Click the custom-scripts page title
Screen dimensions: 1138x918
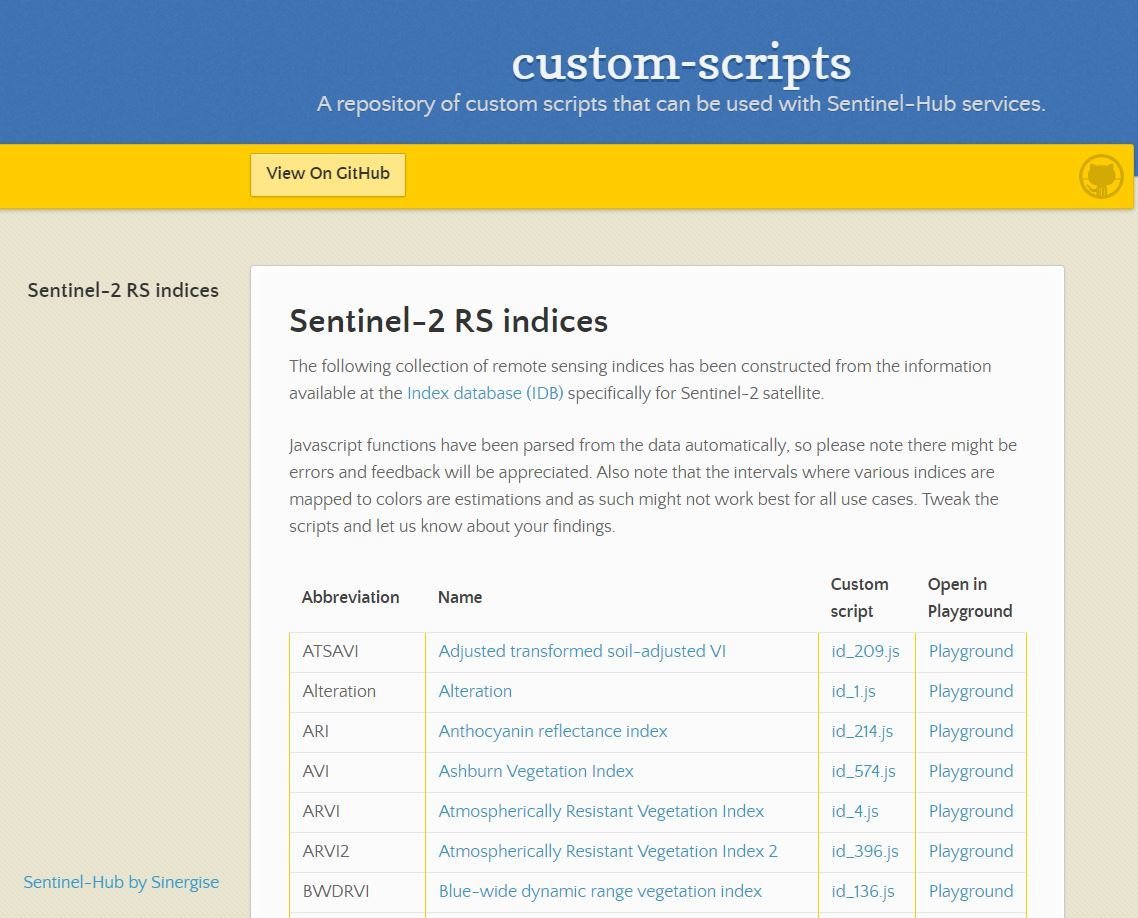point(681,62)
